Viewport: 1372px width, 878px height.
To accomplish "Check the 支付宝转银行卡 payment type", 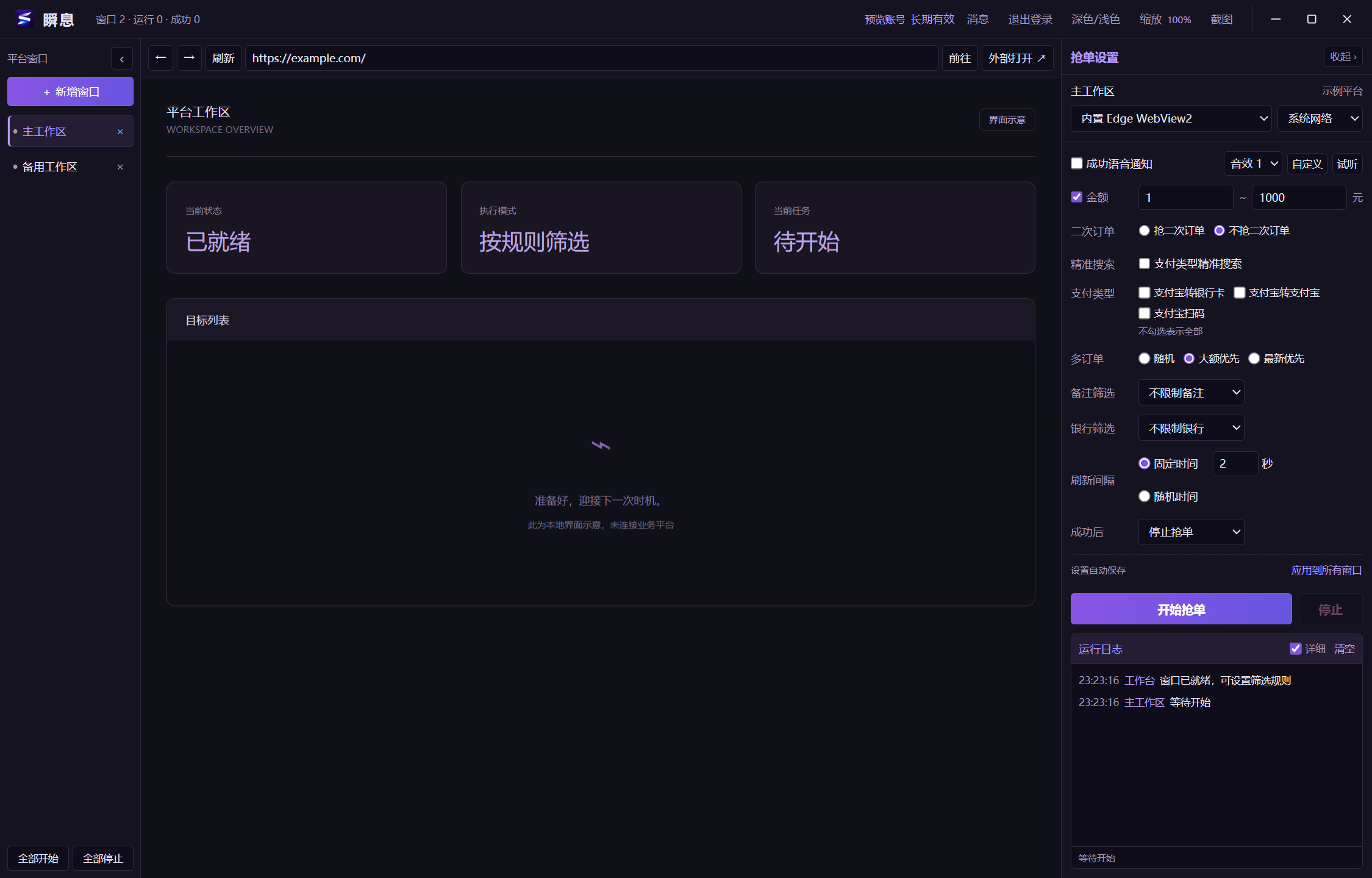I will pos(1145,293).
